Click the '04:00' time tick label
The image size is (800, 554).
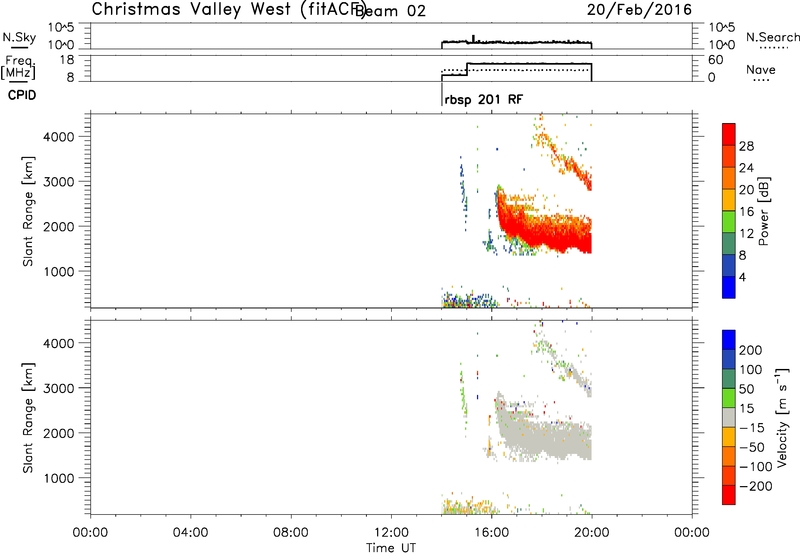click(190, 533)
